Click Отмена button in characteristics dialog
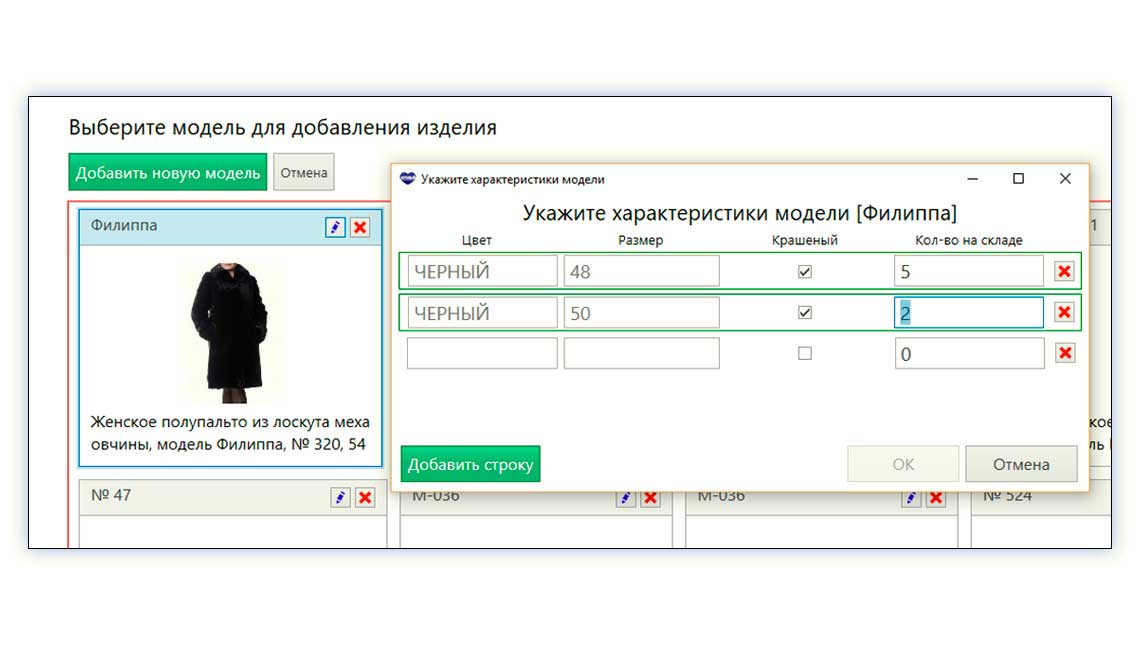 [x=1021, y=464]
